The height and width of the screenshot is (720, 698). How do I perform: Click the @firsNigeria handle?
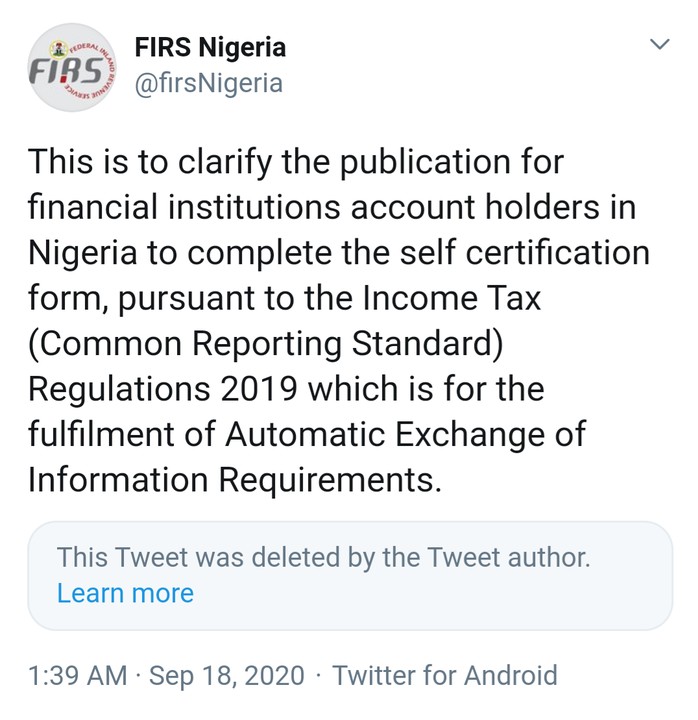coord(208,84)
